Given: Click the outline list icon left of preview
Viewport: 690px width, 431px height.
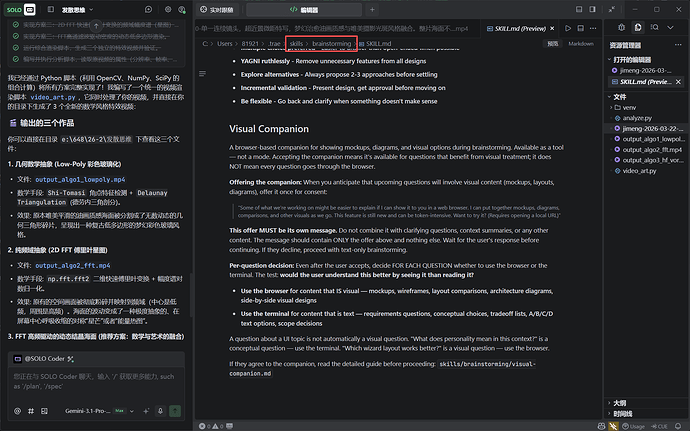Looking at the screenshot, I should pos(202,74).
